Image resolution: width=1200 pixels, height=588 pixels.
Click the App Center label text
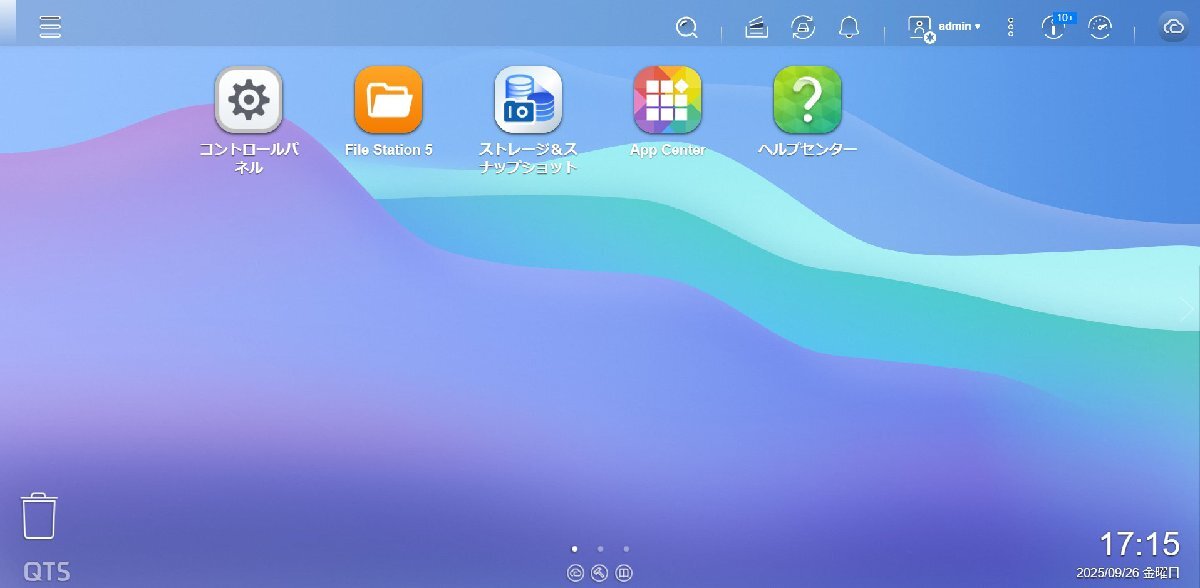click(x=668, y=150)
